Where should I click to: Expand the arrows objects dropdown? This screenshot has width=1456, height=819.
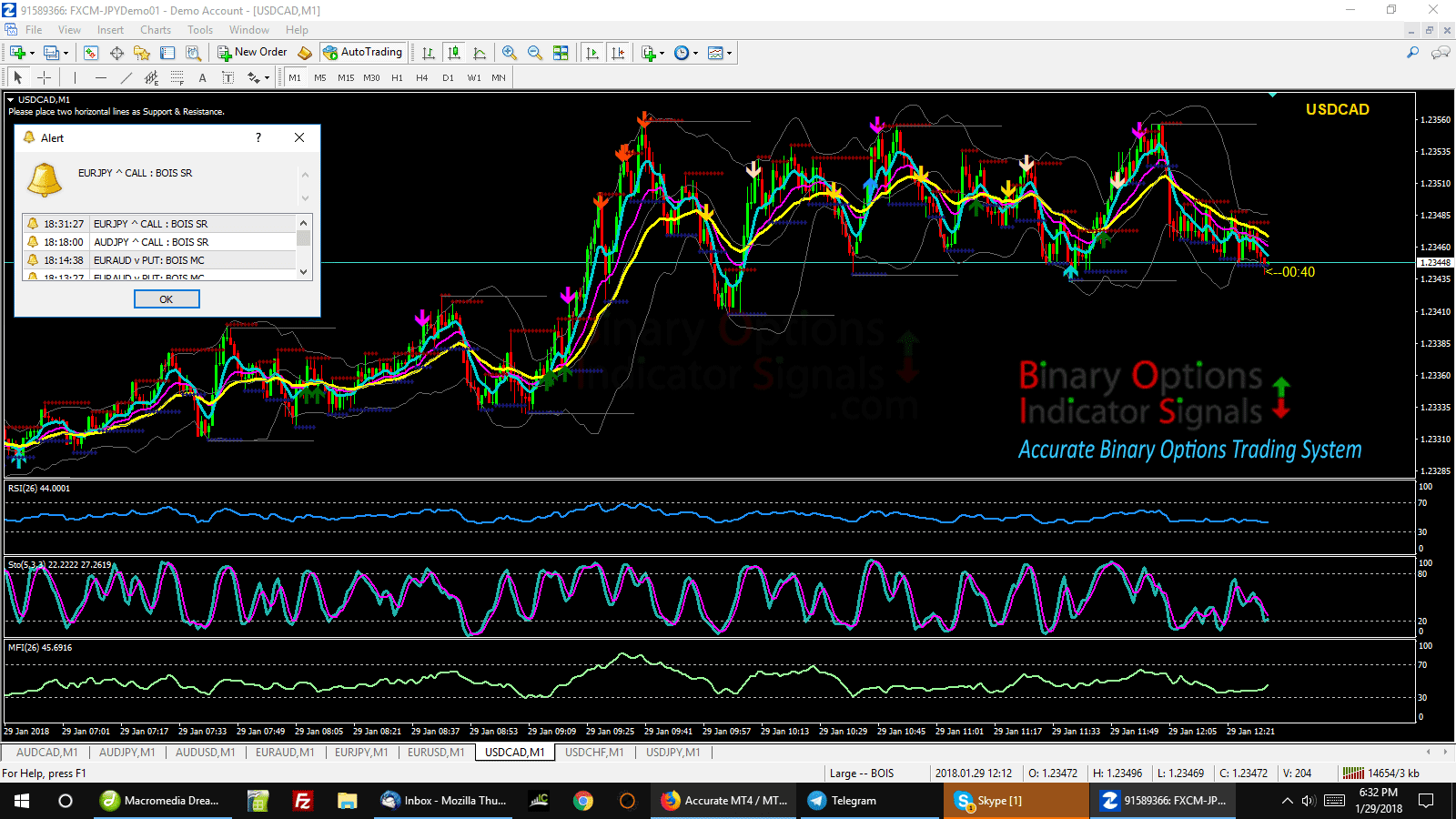pos(267,77)
